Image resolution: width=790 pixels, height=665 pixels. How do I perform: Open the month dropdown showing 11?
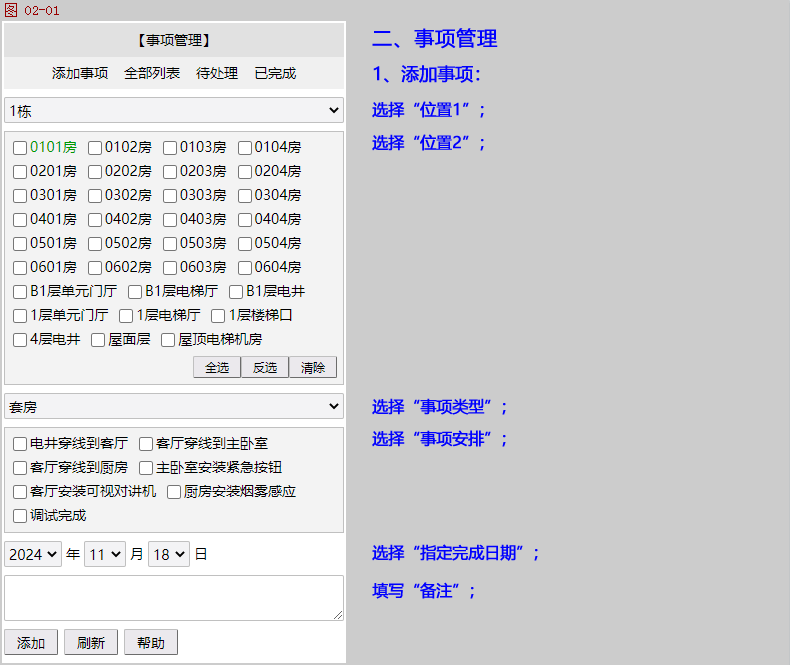[104, 554]
